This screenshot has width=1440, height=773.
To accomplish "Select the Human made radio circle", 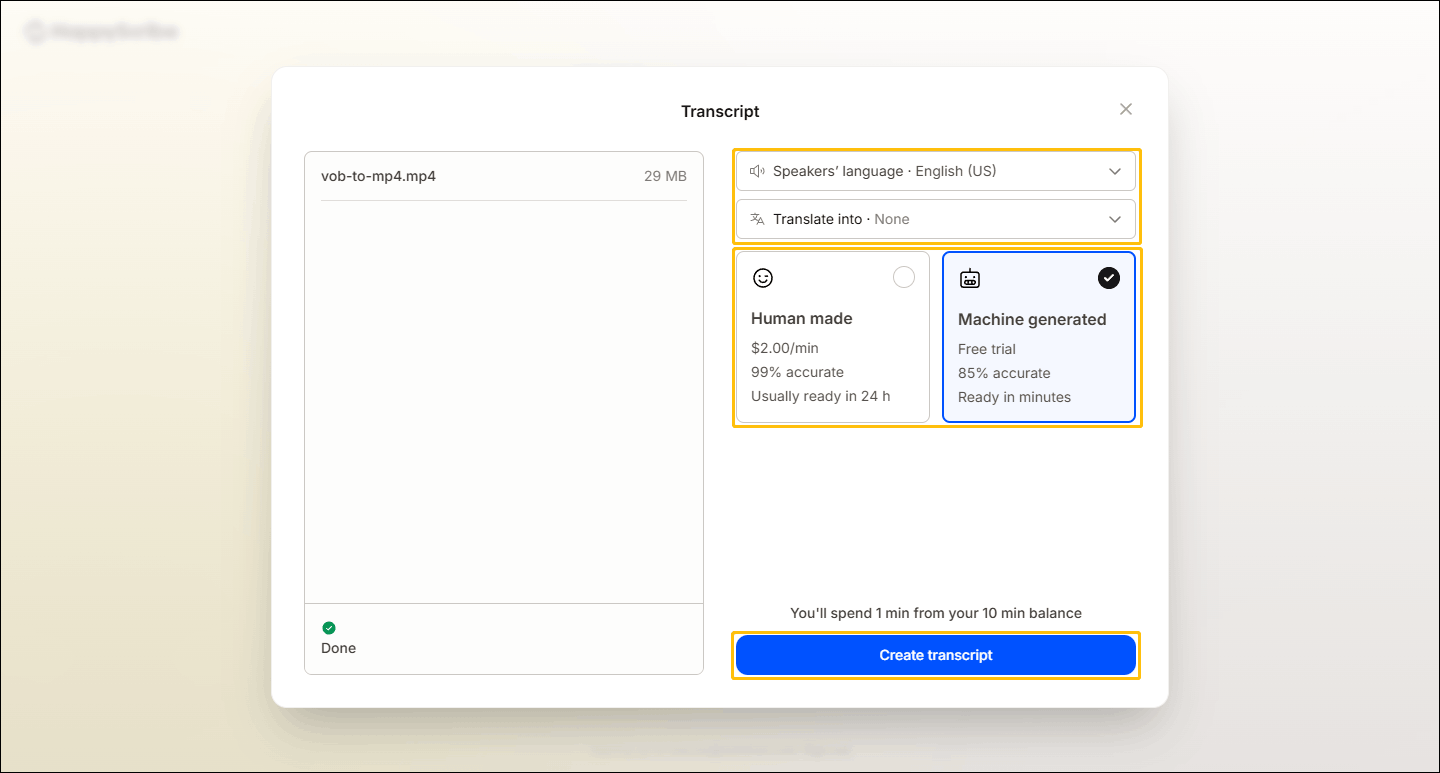I will [x=903, y=278].
